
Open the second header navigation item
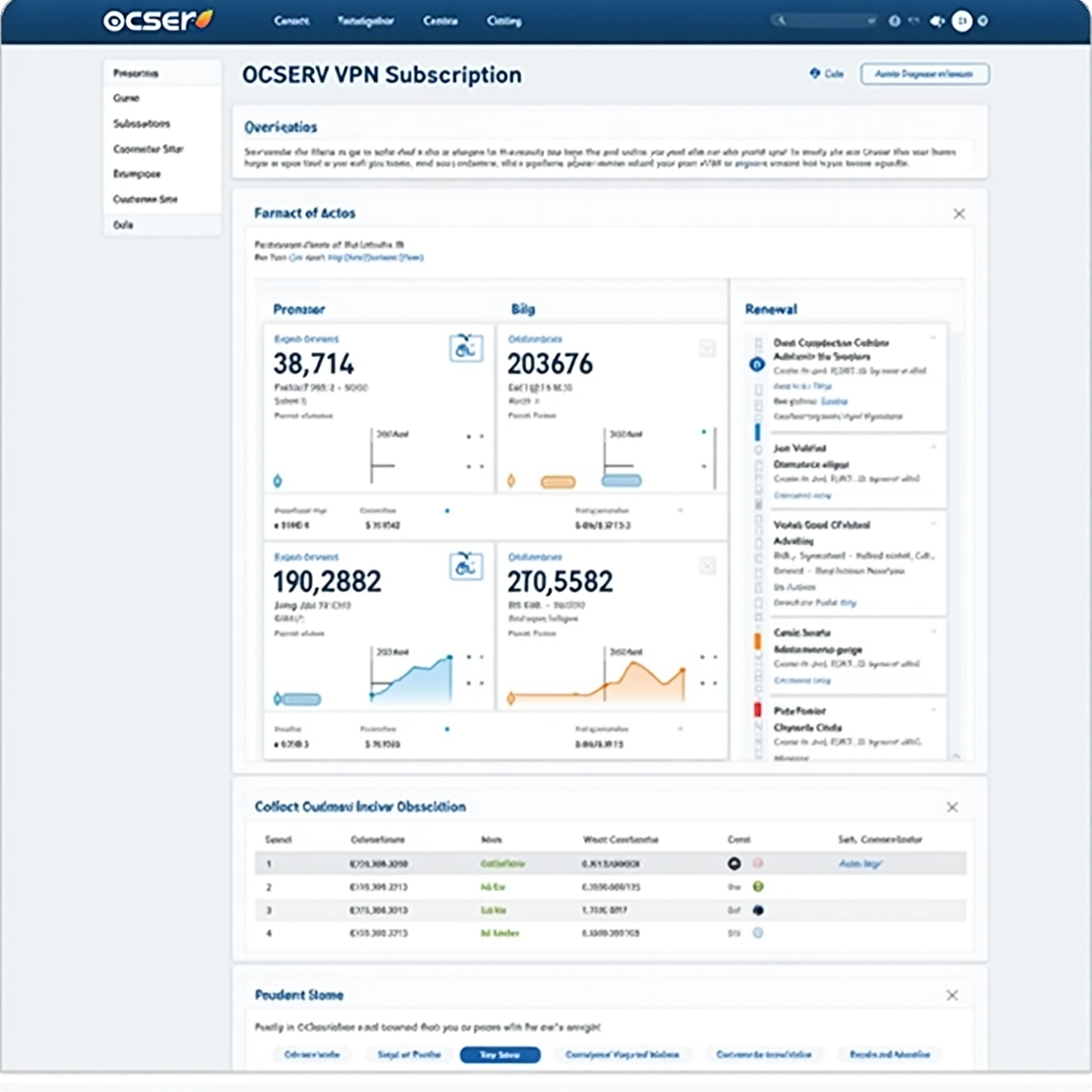coord(366,20)
